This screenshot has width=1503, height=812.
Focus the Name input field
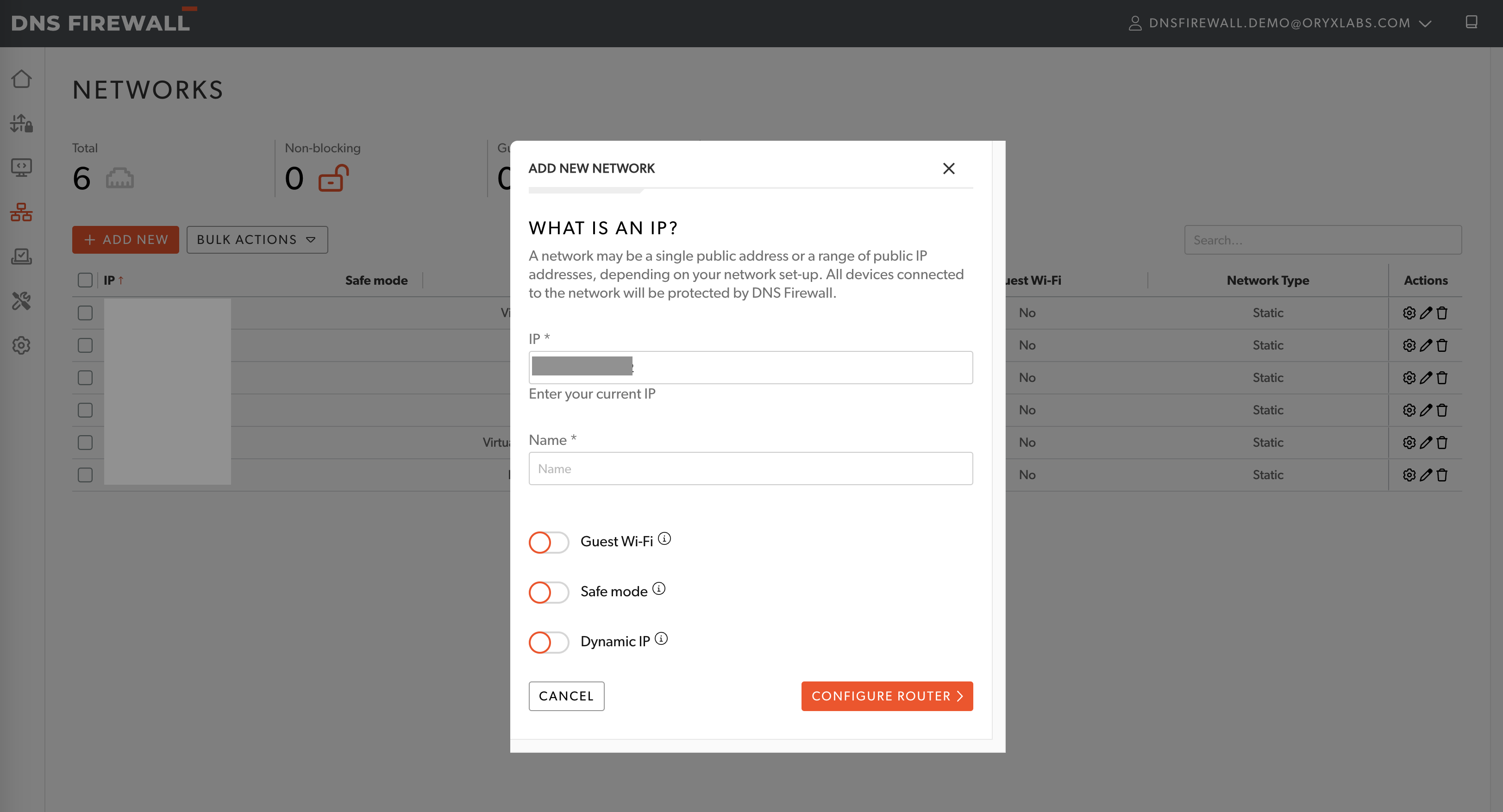coord(750,468)
